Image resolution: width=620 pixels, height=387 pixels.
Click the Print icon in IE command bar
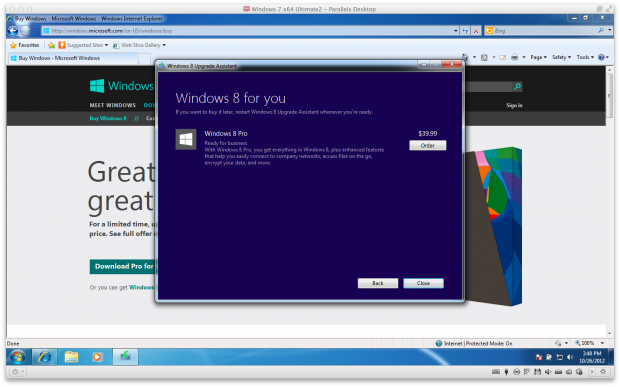[x=514, y=57]
